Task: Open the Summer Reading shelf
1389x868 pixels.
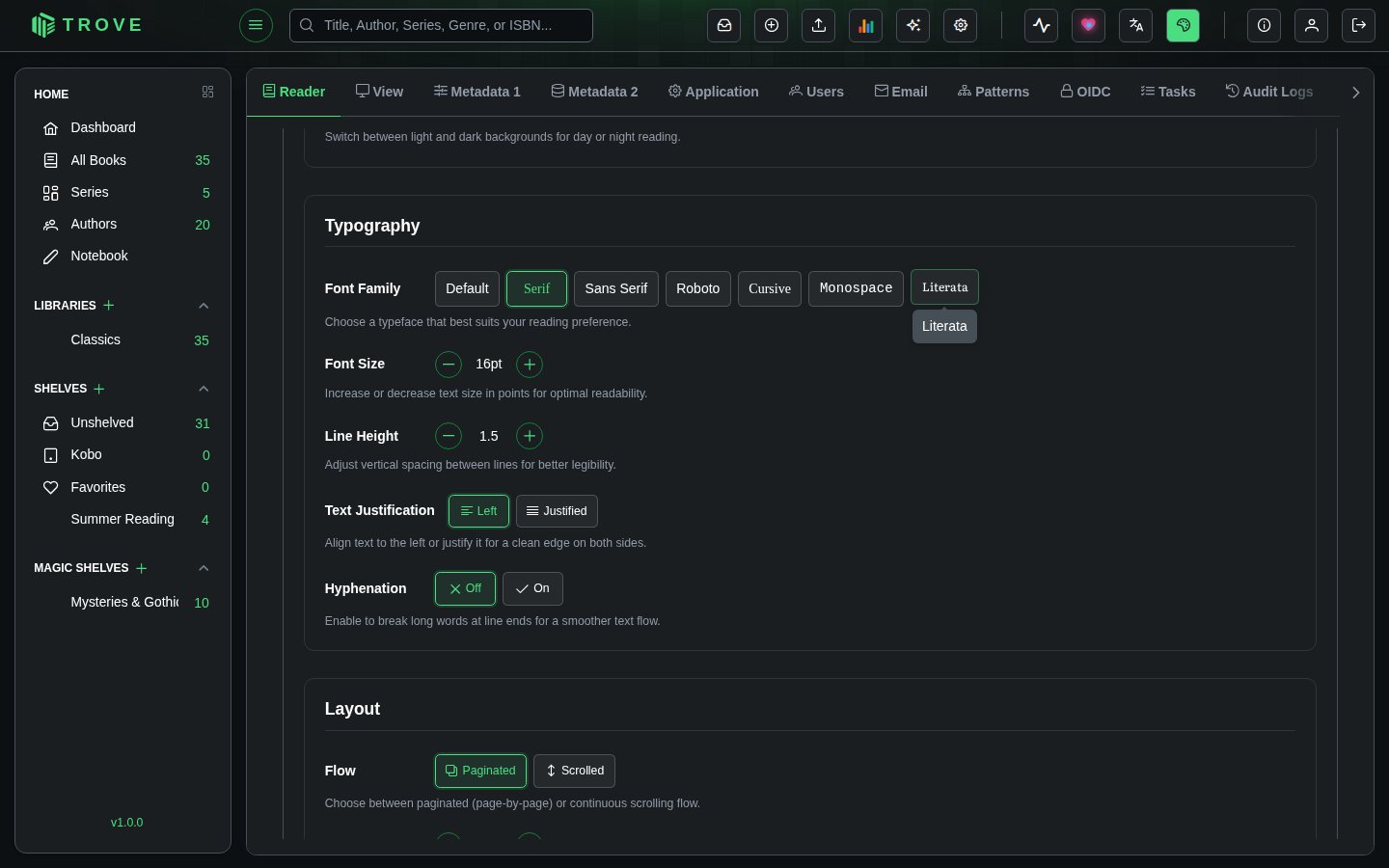Action: click(123, 519)
